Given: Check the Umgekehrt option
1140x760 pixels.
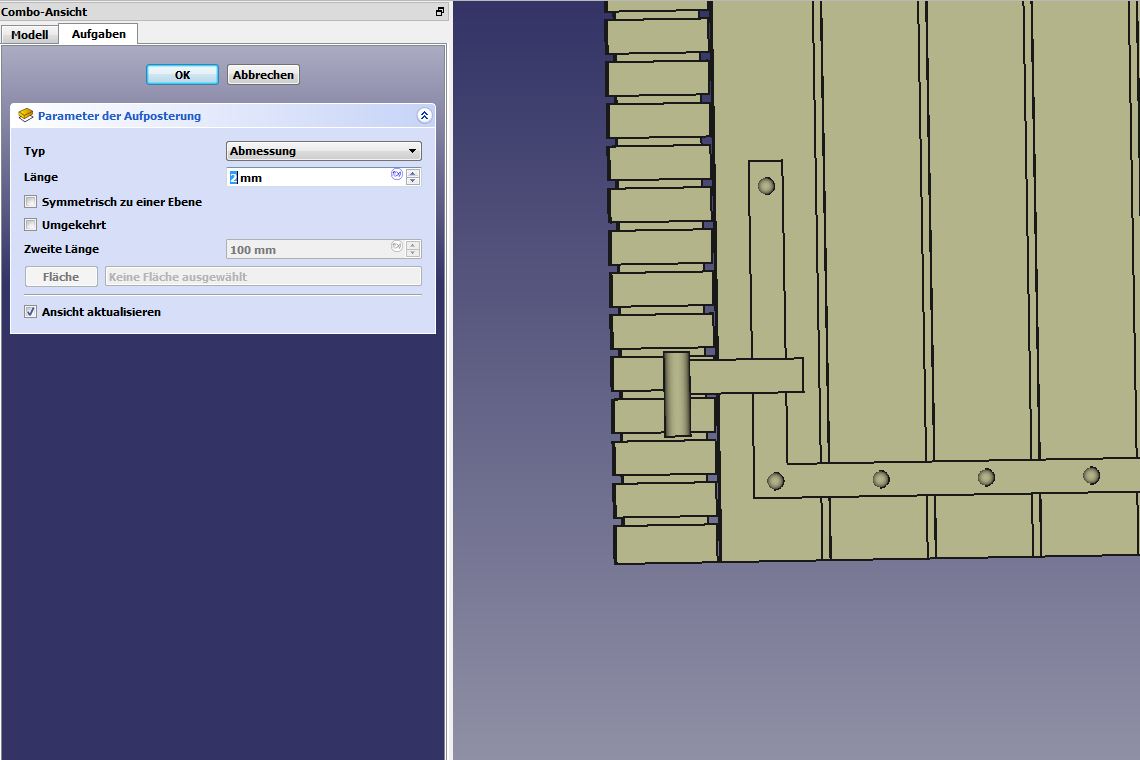Looking at the screenshot, I should (x=31, y=225).
